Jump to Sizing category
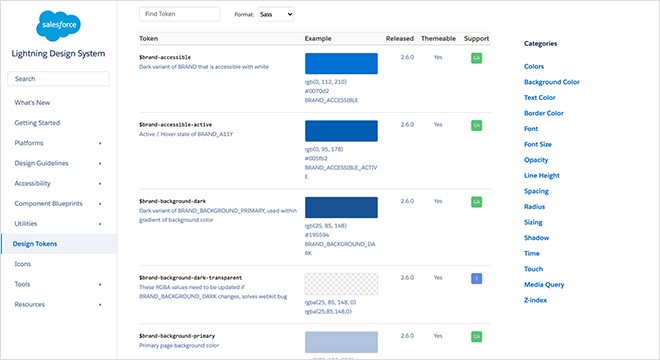This screenshot has height=360, width=660. point(533,222)
